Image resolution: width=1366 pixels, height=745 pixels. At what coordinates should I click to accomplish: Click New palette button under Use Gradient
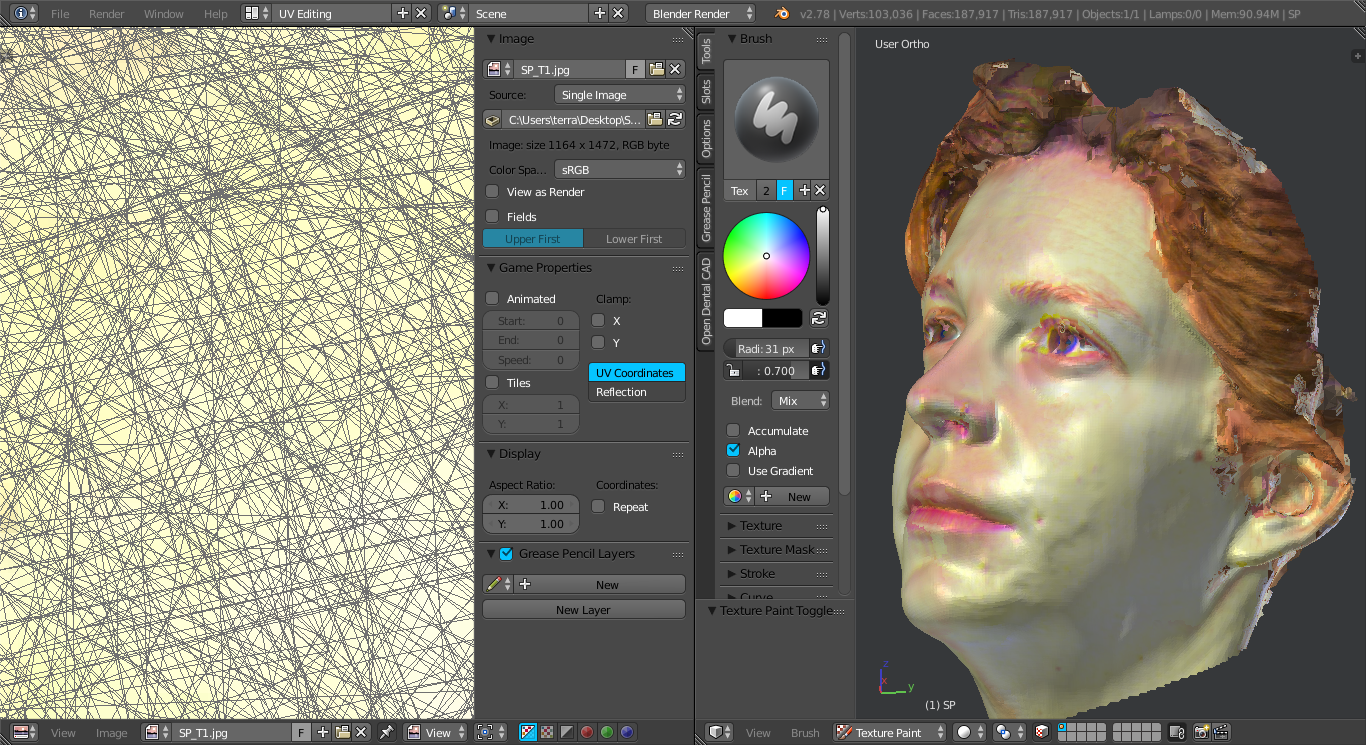point(793,496)
